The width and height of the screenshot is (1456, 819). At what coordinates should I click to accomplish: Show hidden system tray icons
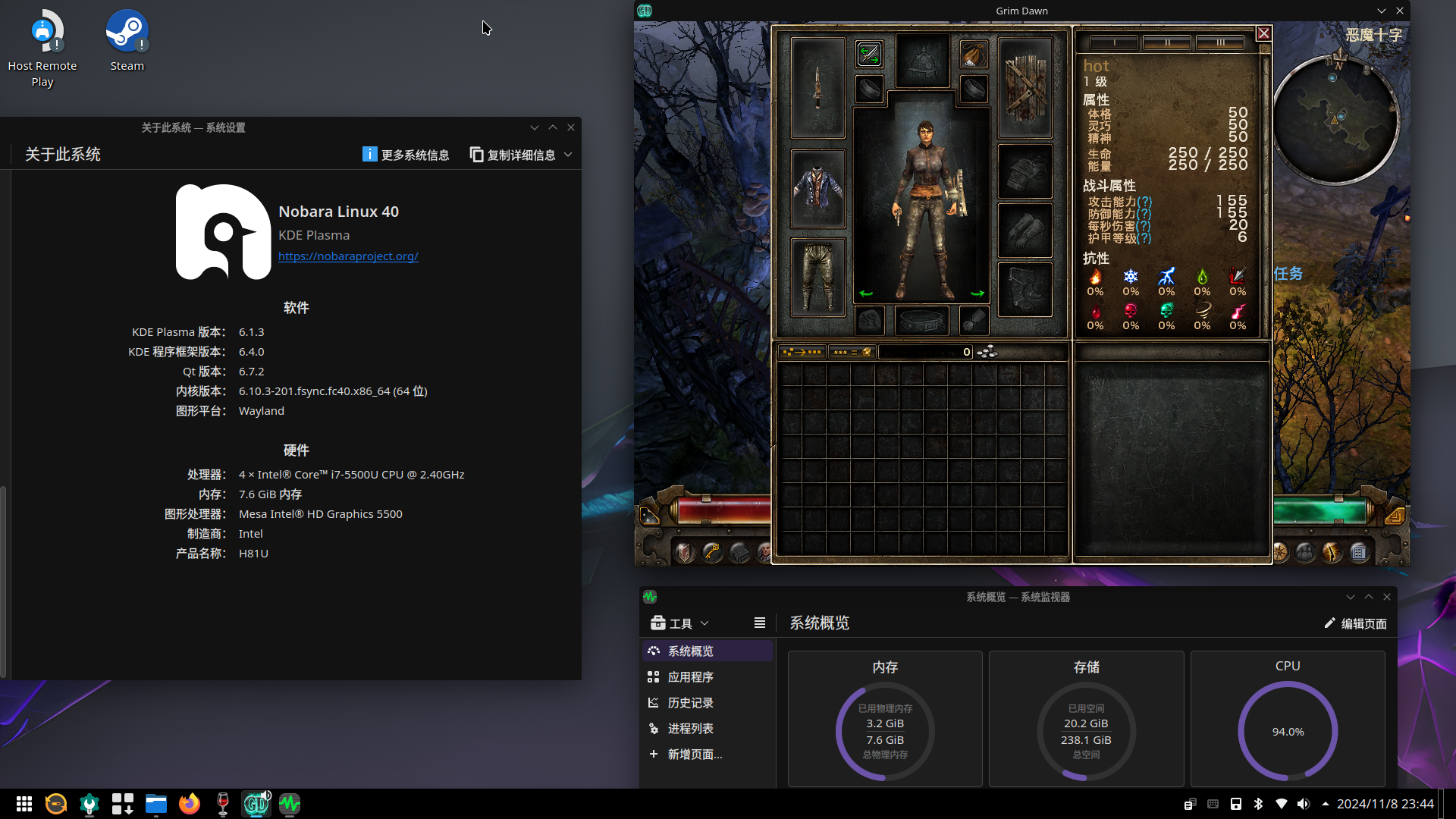(x=1326, y=804)
